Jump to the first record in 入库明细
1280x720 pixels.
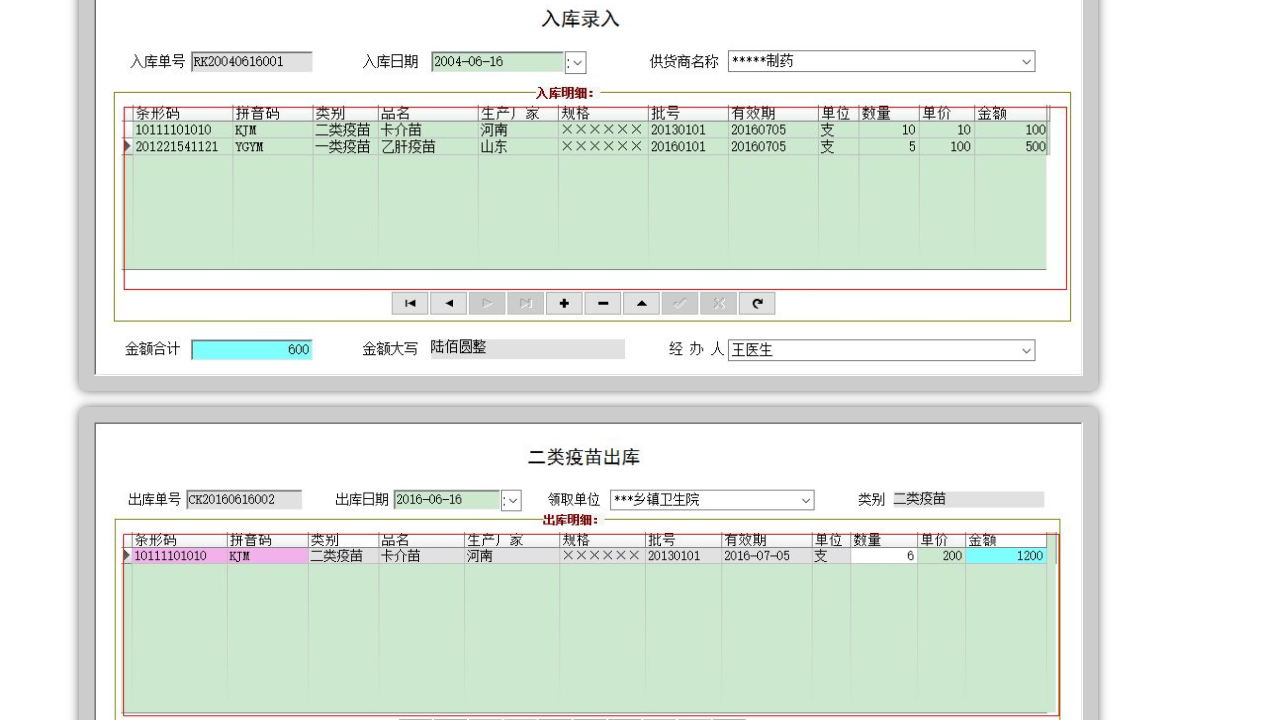(409, 303)
